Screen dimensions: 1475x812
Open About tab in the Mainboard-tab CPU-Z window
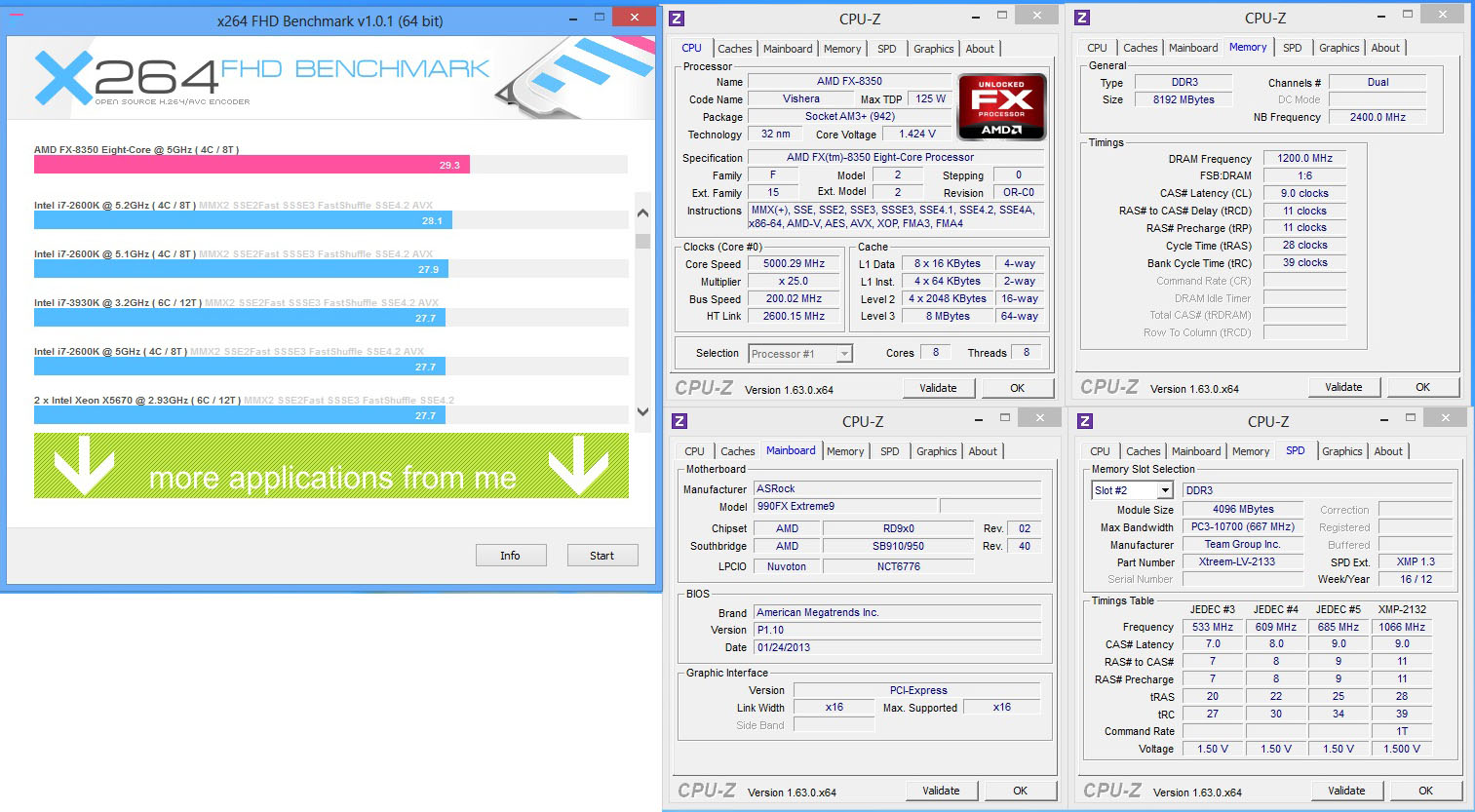(x=983, y=451)
